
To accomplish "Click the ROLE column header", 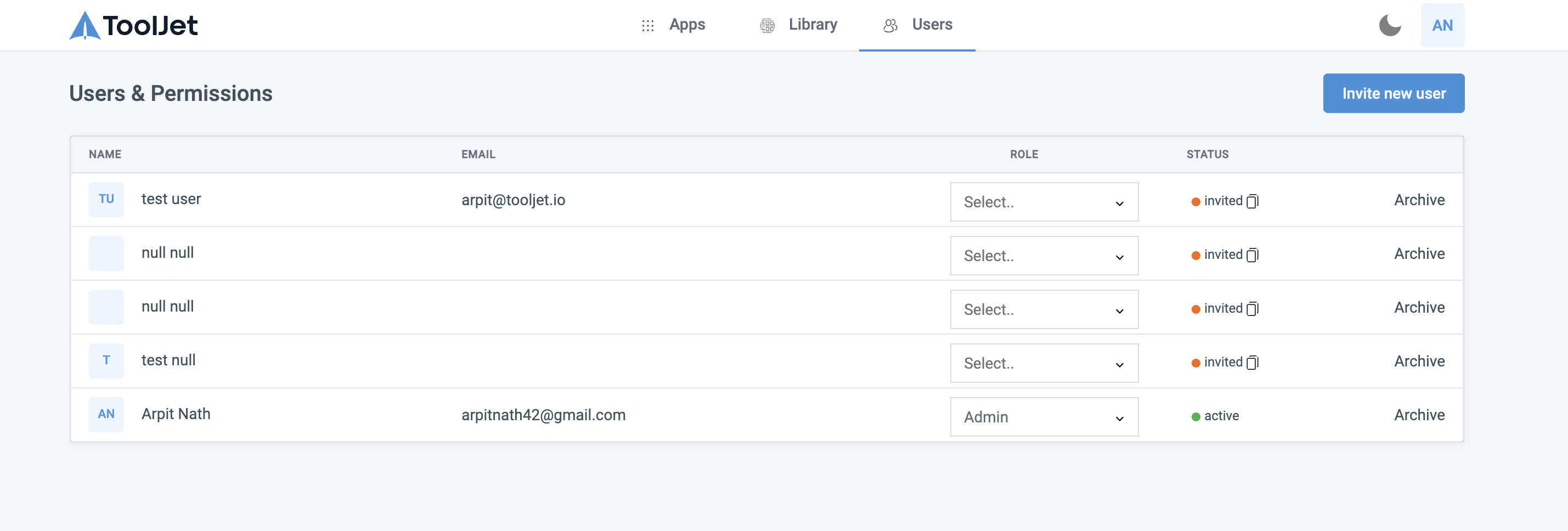I will (1024, 154).
